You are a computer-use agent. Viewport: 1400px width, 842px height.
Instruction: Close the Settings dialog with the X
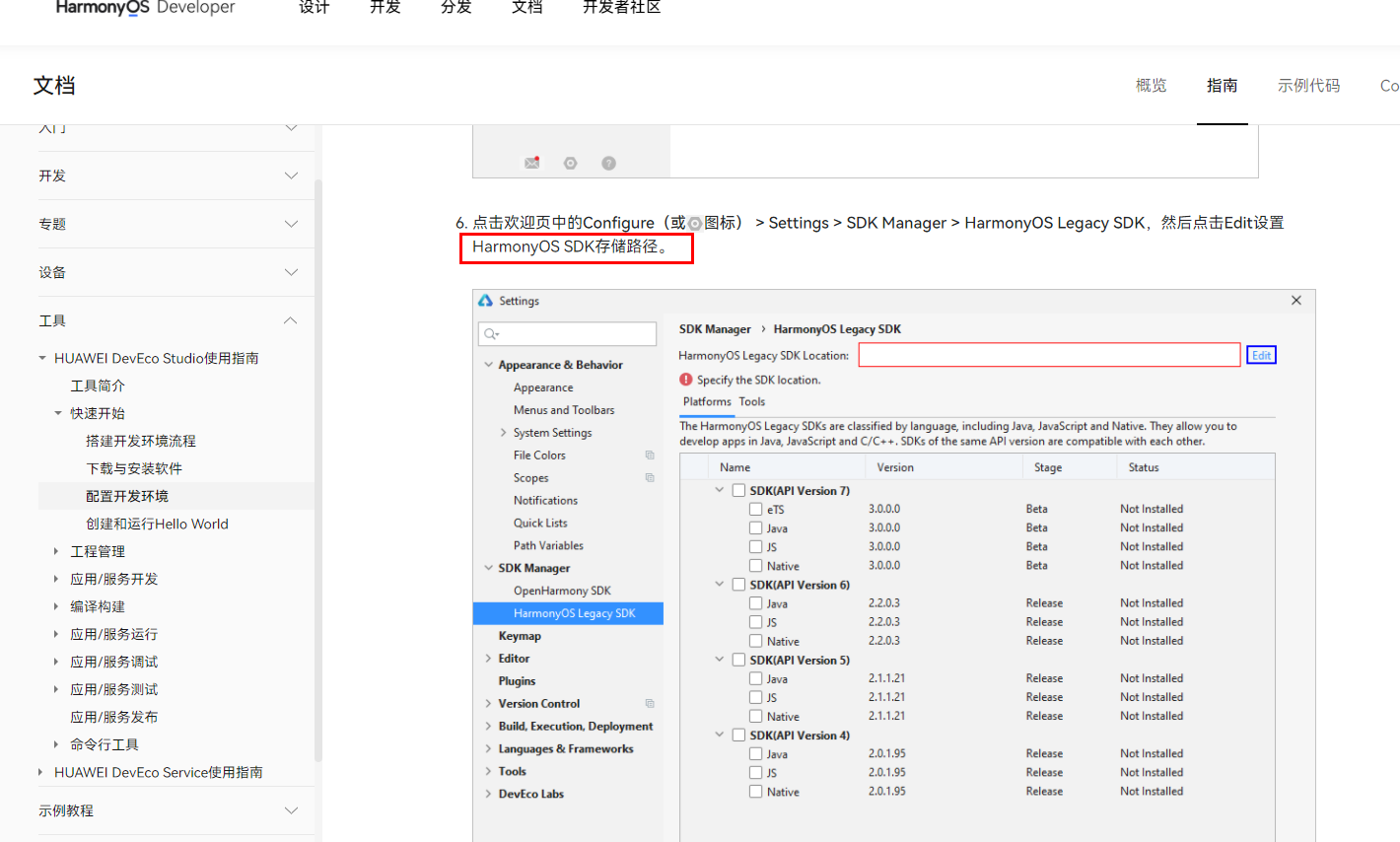[x=1296, y=301]
